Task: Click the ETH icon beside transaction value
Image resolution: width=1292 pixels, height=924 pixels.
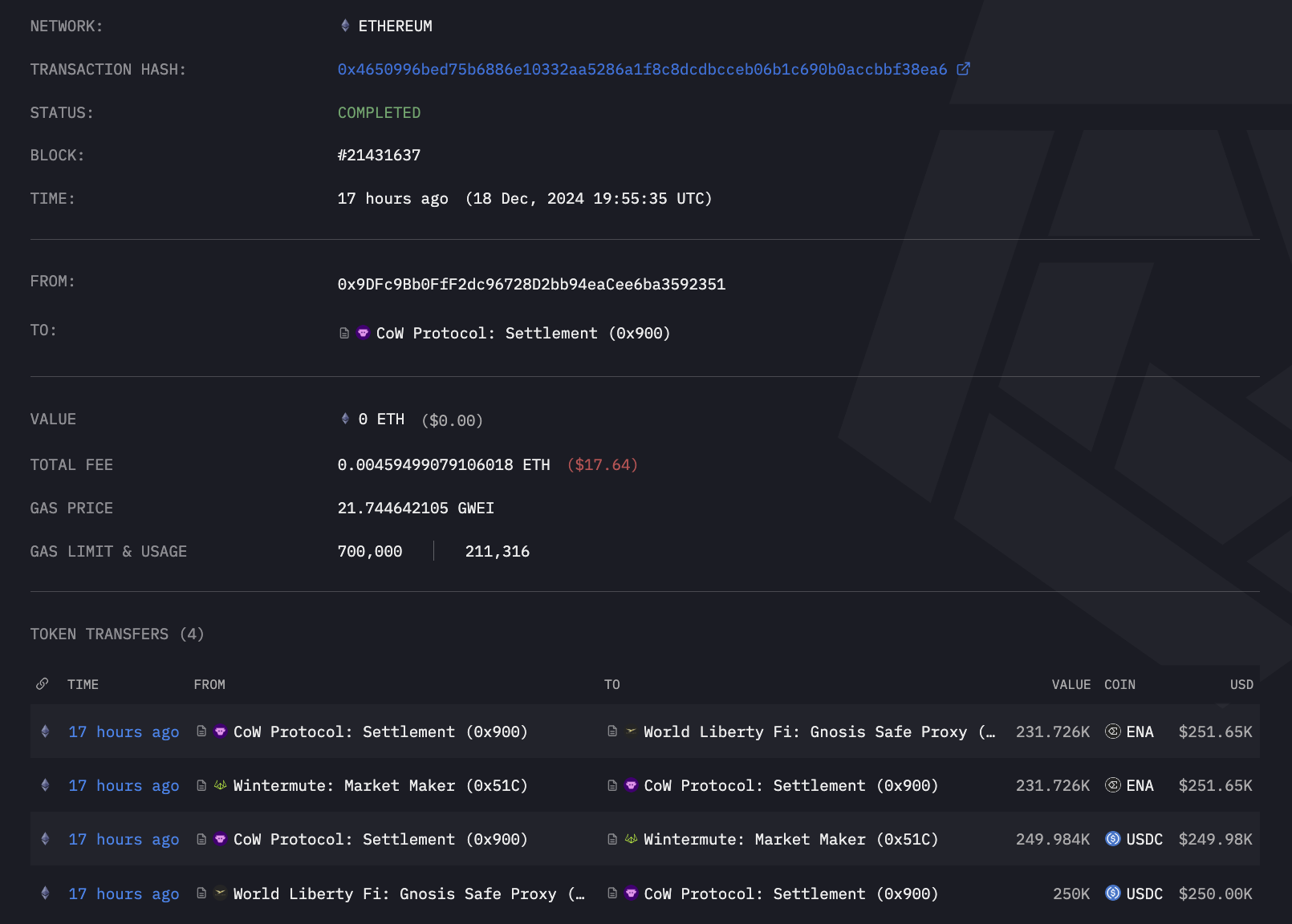Action: click(x=345, y=419)
